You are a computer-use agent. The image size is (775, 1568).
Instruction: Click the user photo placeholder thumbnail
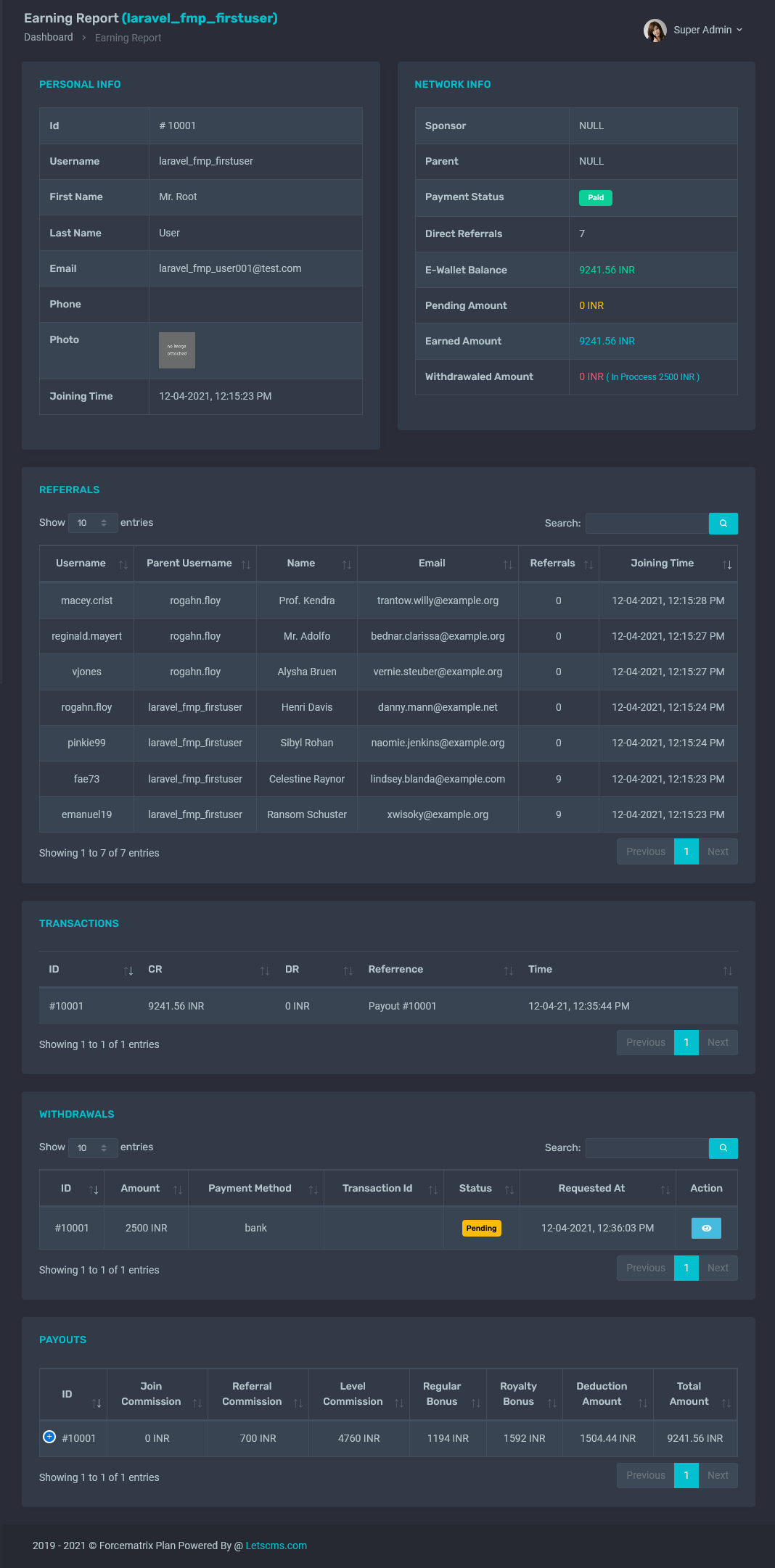(177, 350)
